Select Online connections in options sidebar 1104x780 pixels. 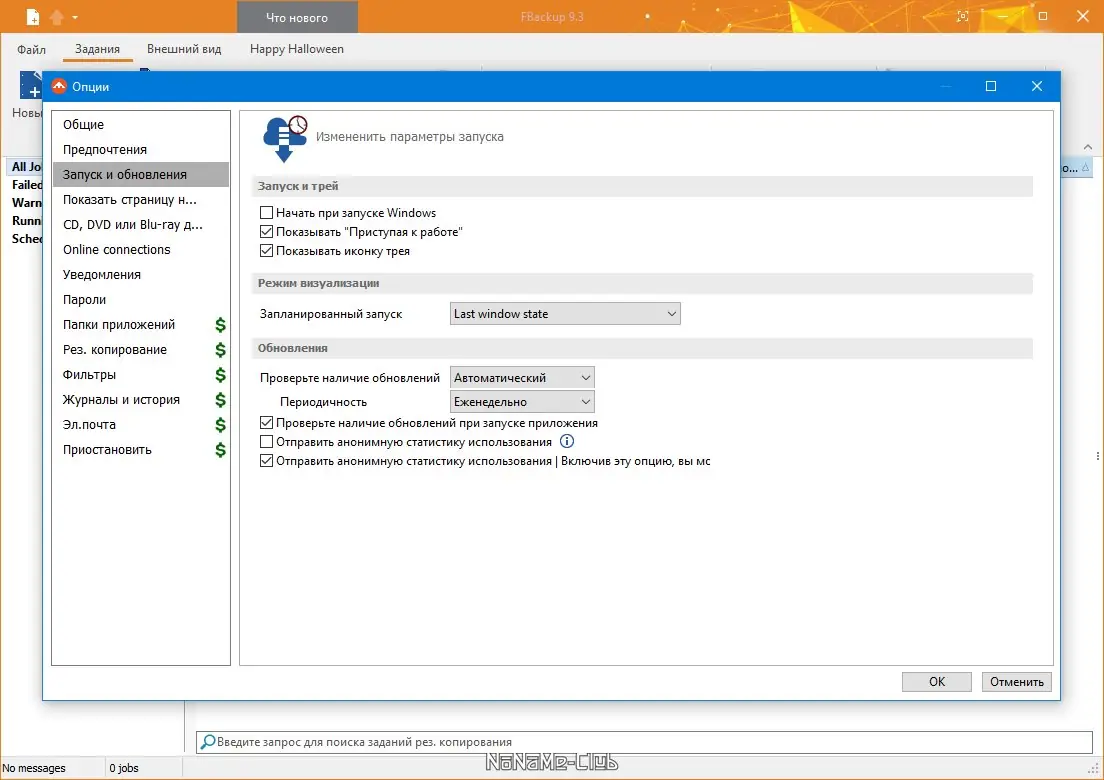141,250
